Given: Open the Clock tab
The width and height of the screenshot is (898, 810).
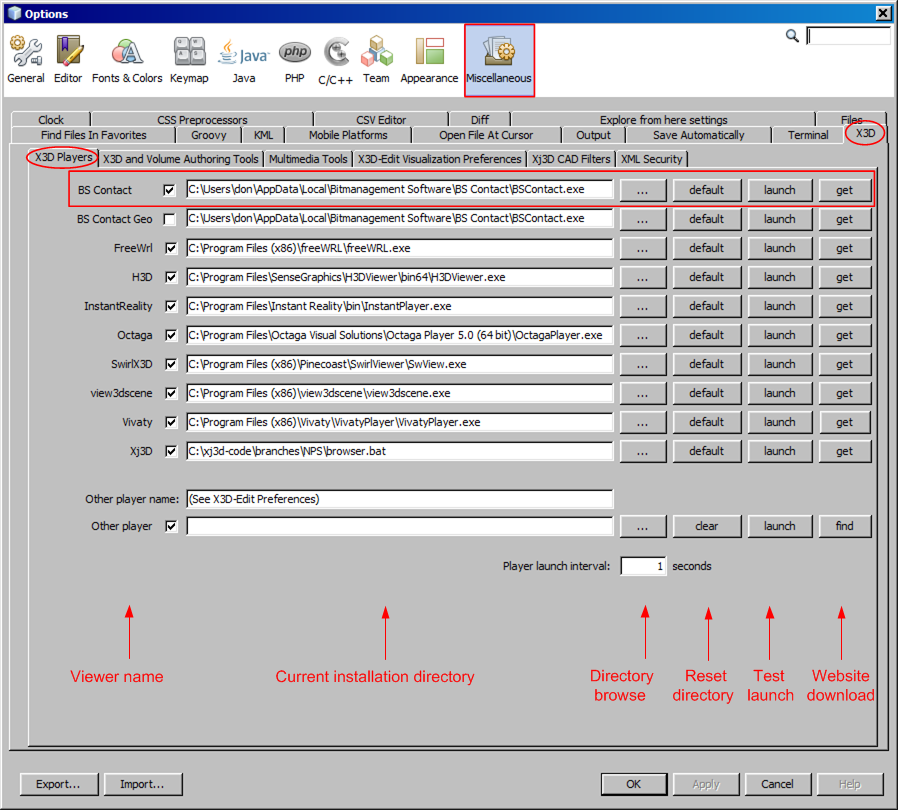Looking at the screenshot, I should (50, 120).
